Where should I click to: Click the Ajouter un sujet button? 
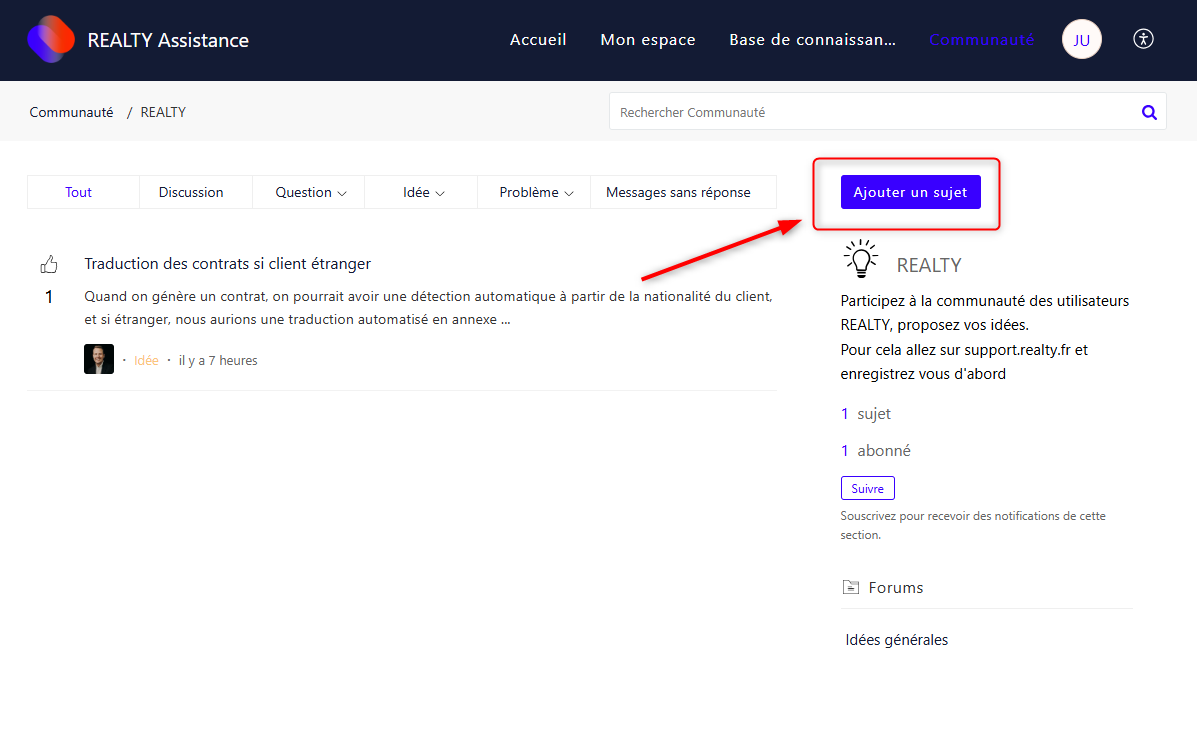pyautogui.click(x=910, y=192)
